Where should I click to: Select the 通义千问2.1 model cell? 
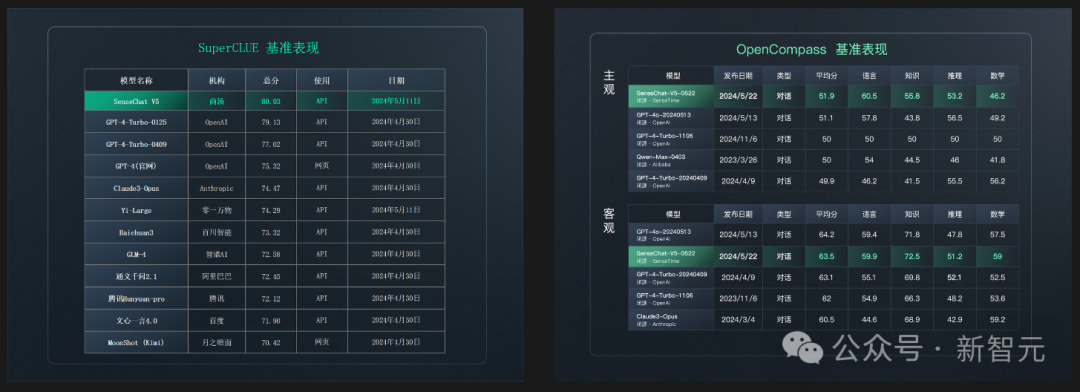tap(136, 276)
